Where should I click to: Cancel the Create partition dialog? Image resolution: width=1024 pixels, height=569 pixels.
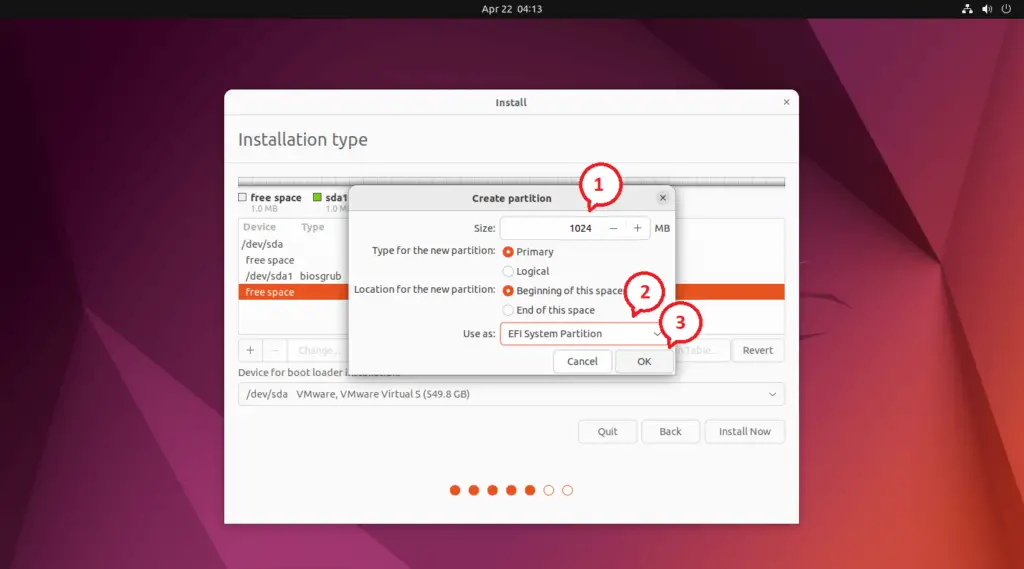coord(582,361)
